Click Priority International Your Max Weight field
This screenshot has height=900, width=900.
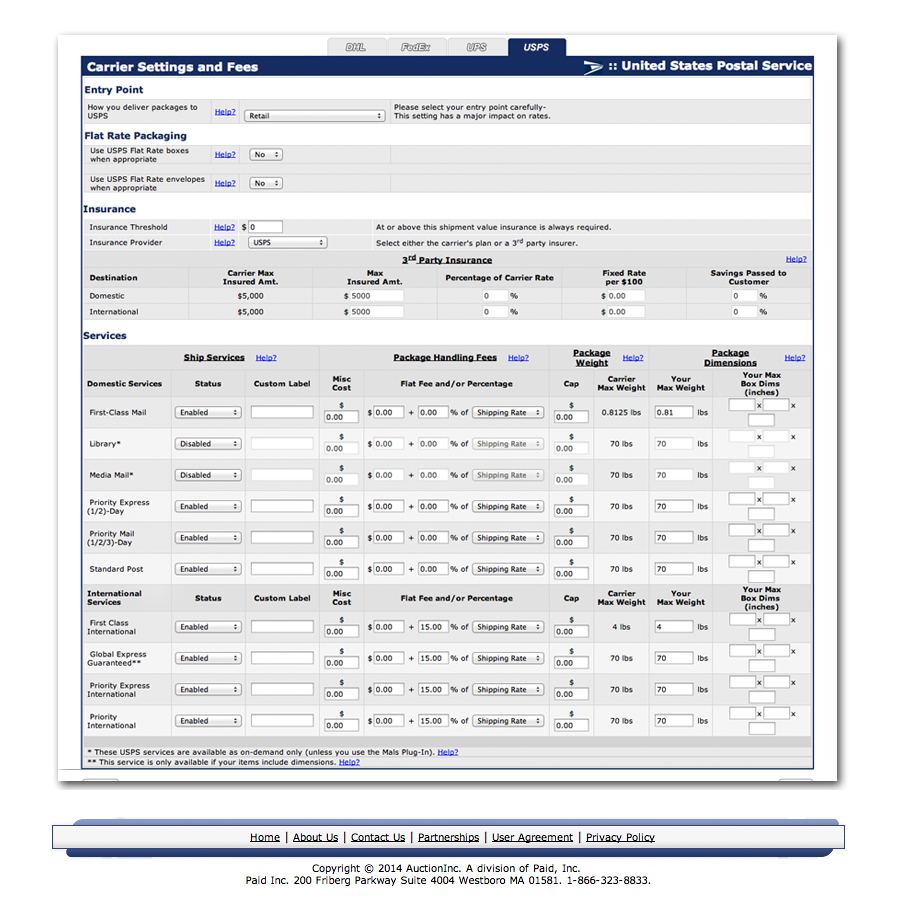[x=674, y=721]
